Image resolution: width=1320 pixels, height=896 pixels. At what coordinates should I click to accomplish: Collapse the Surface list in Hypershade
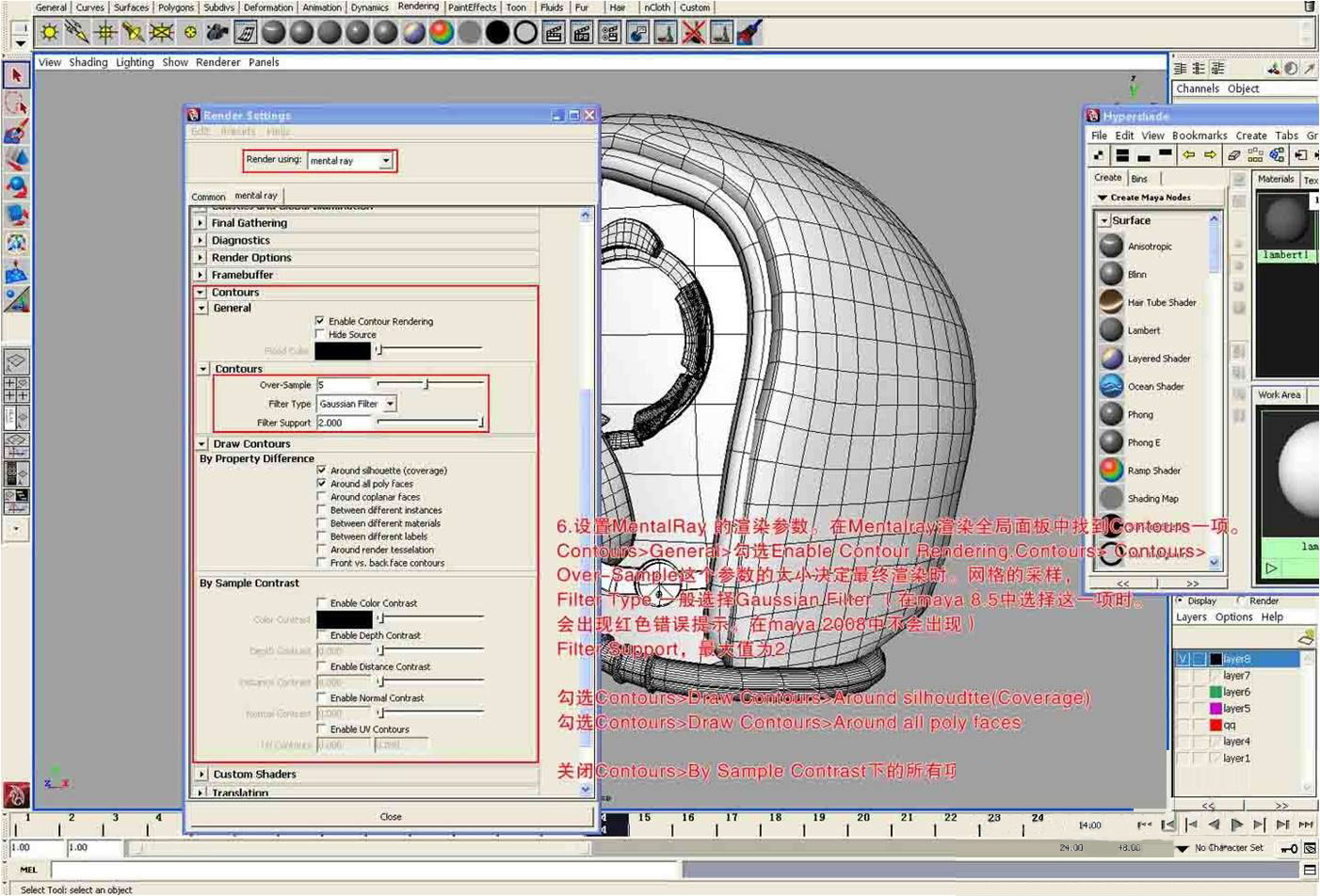[1104, 220]
